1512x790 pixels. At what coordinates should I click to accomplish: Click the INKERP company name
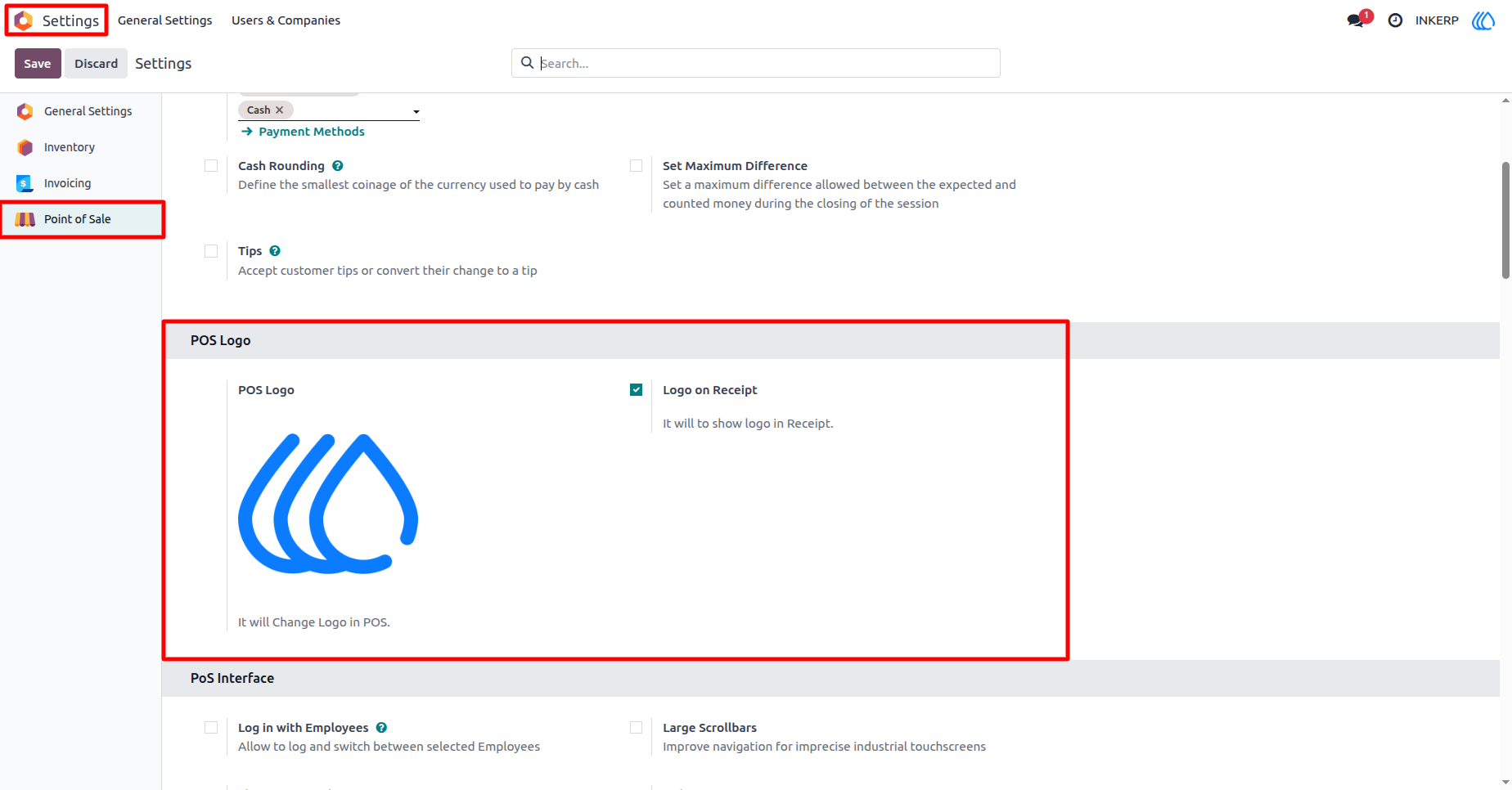point(1437,20)
